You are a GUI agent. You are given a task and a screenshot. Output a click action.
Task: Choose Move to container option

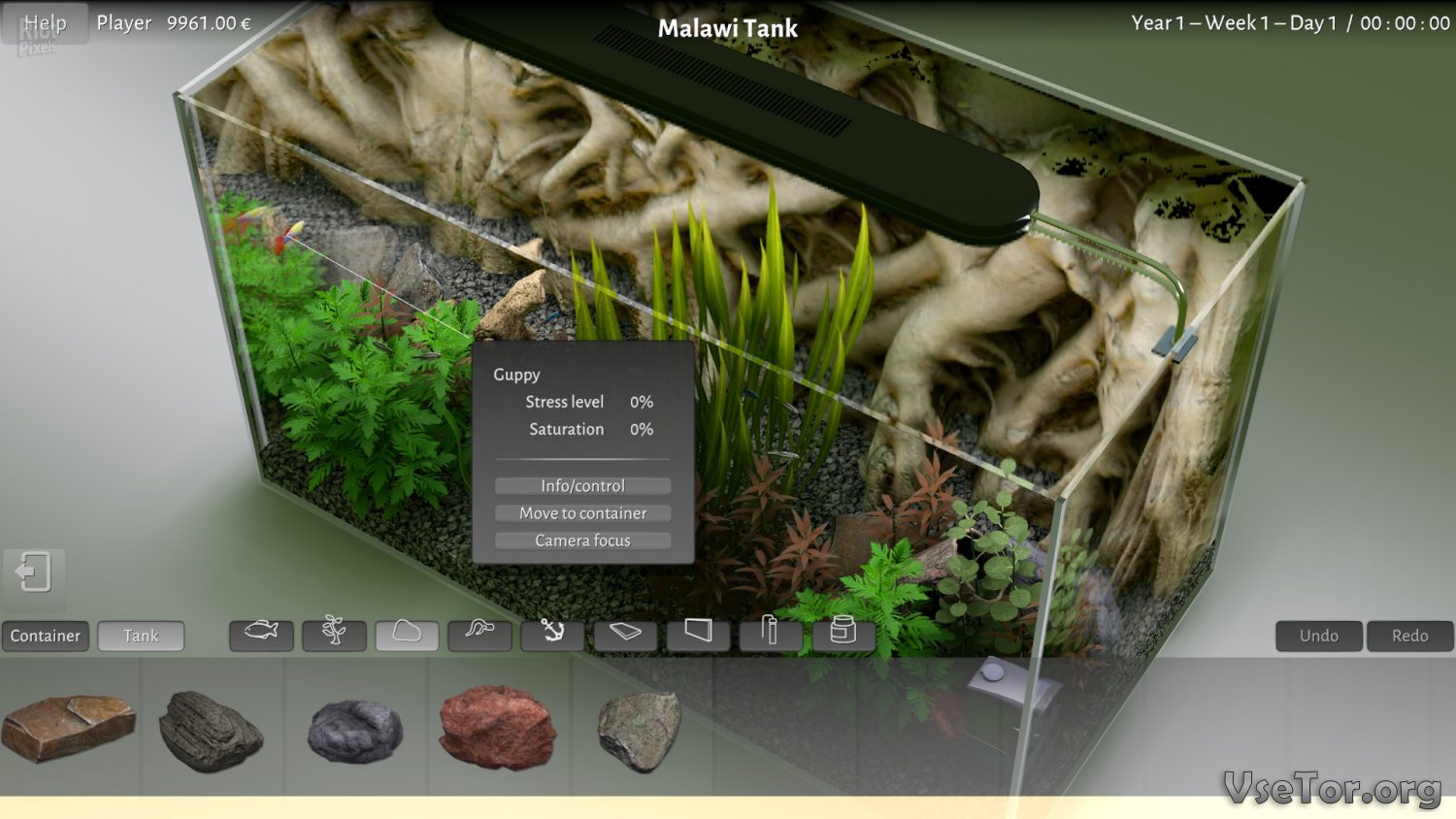582,513
